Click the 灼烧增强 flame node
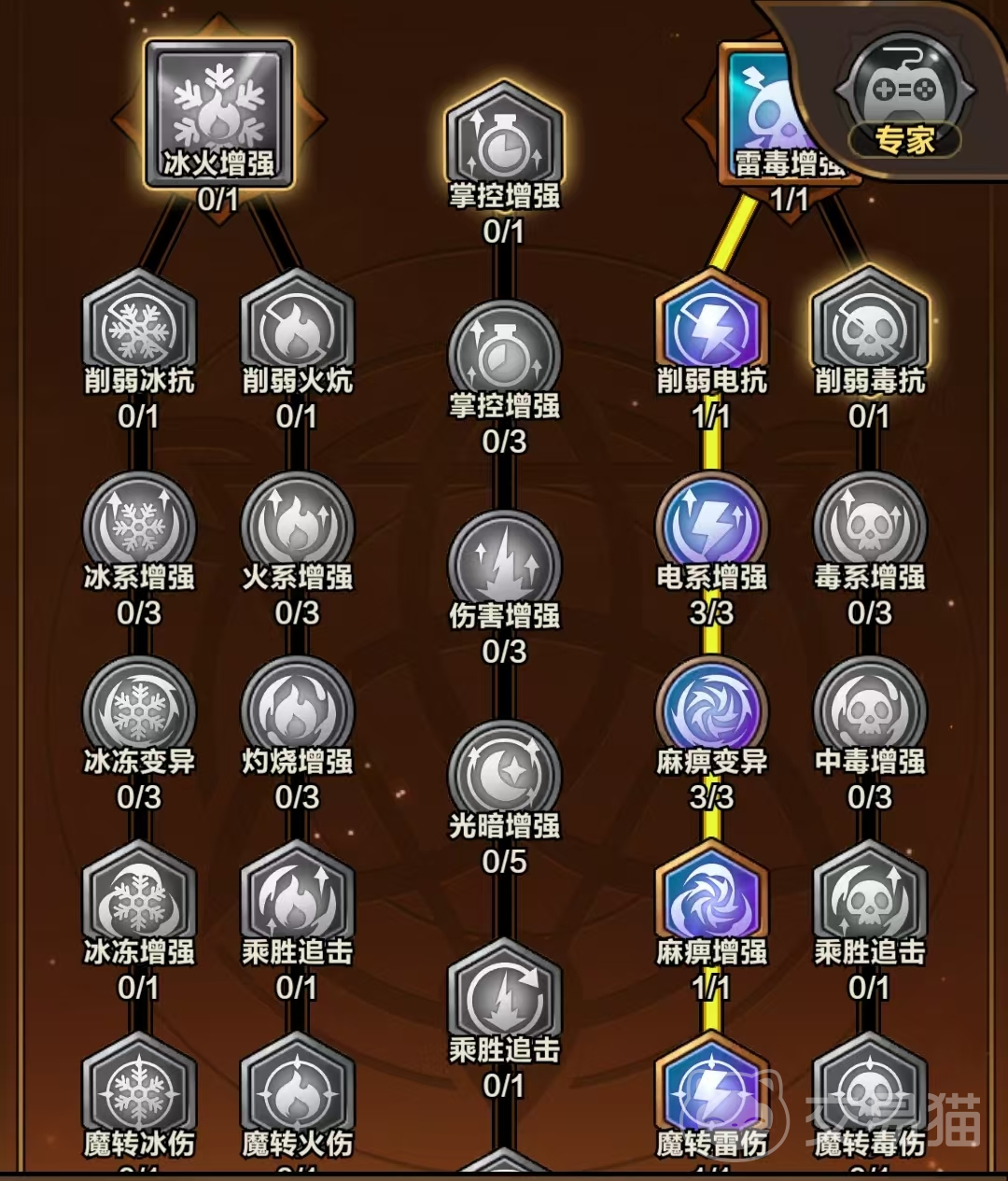 298,710
